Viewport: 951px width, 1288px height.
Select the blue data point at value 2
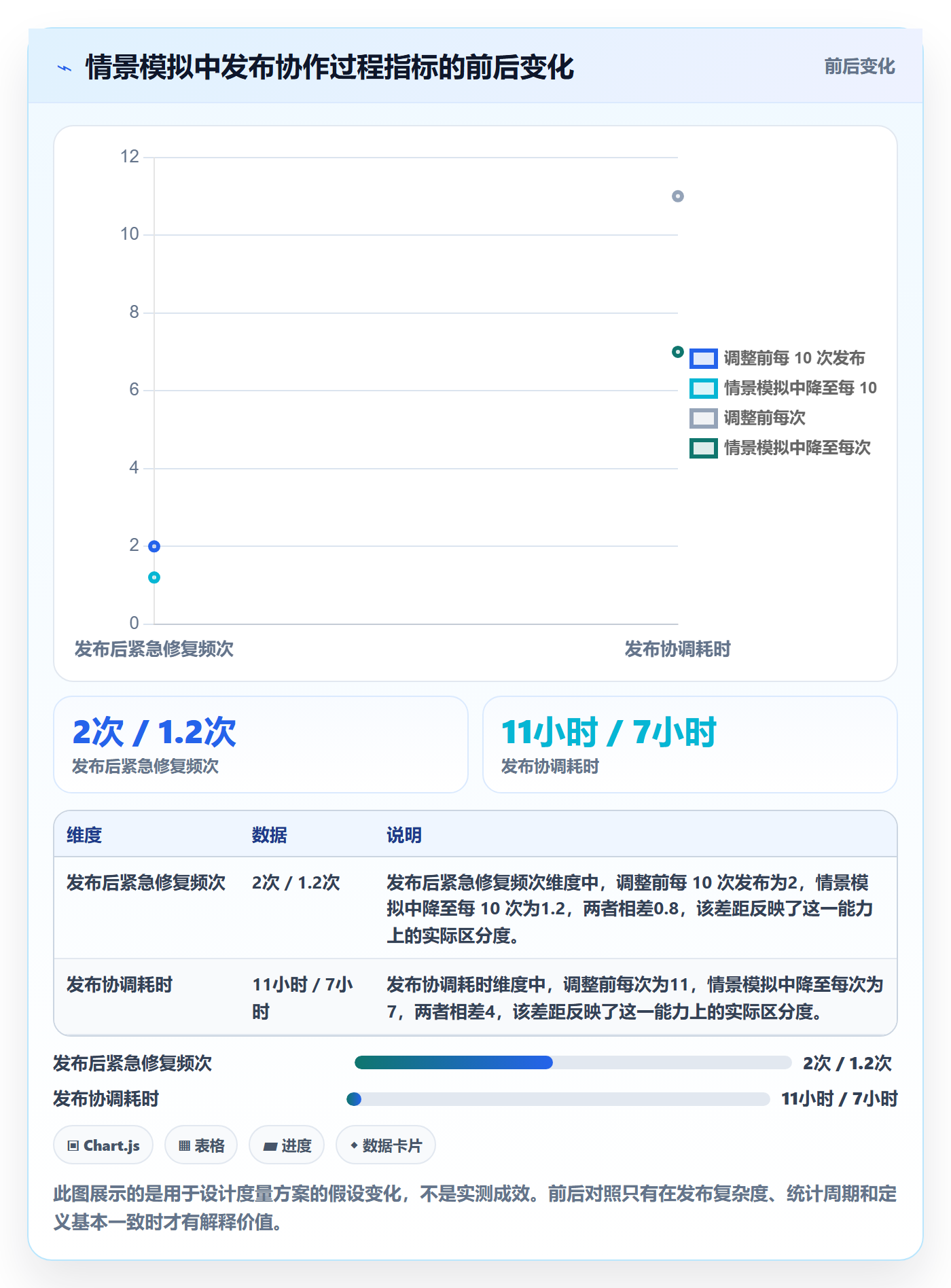pyautogui.click(x=154, y=546)
